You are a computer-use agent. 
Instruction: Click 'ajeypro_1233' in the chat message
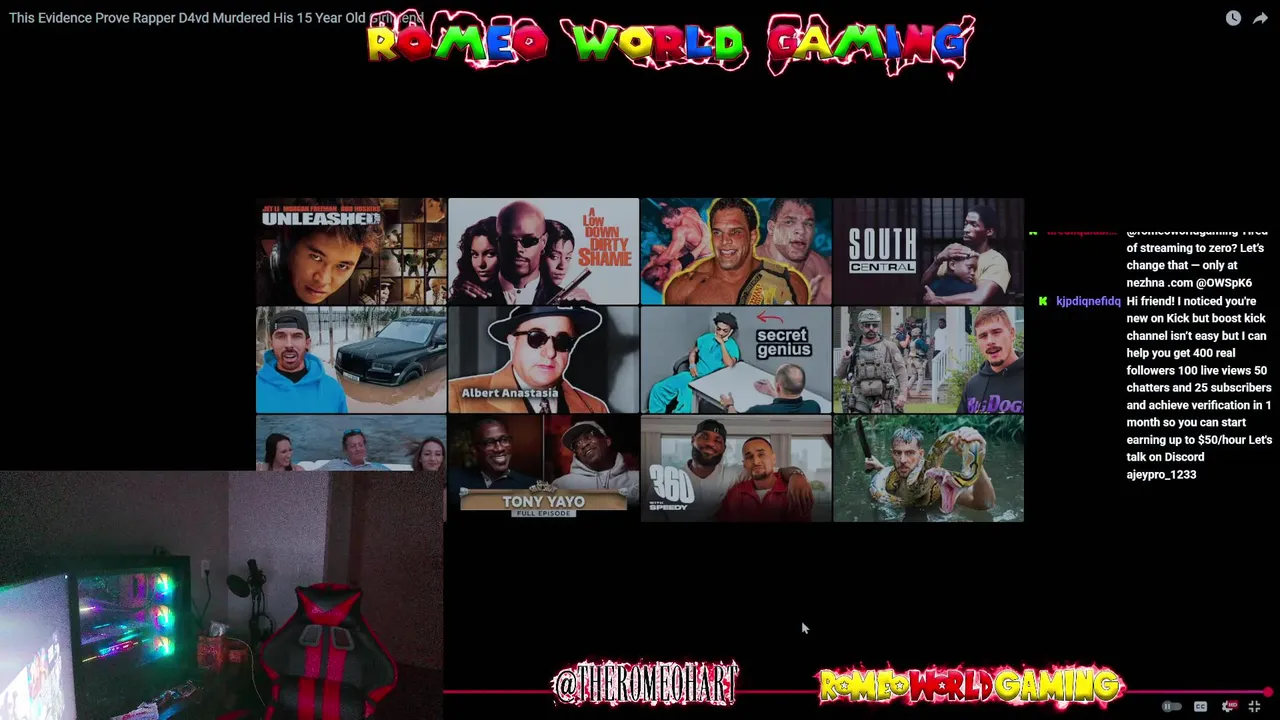(1161, 475)
